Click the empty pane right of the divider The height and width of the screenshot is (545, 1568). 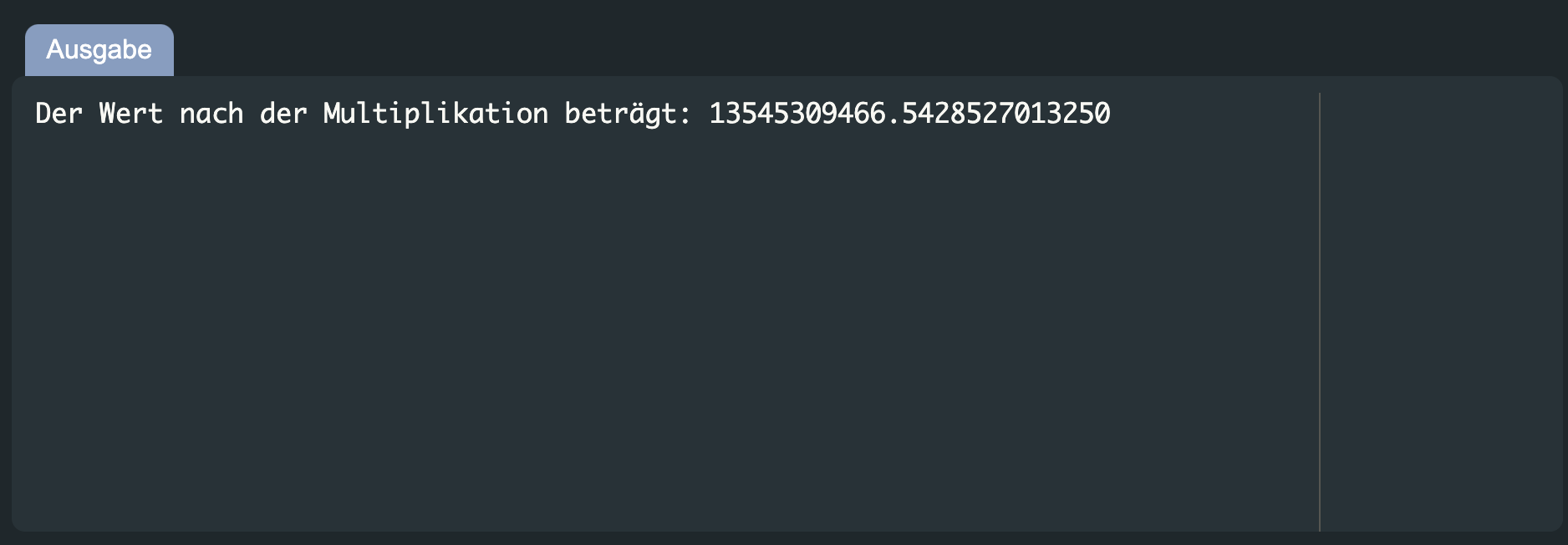point(1441,312)
